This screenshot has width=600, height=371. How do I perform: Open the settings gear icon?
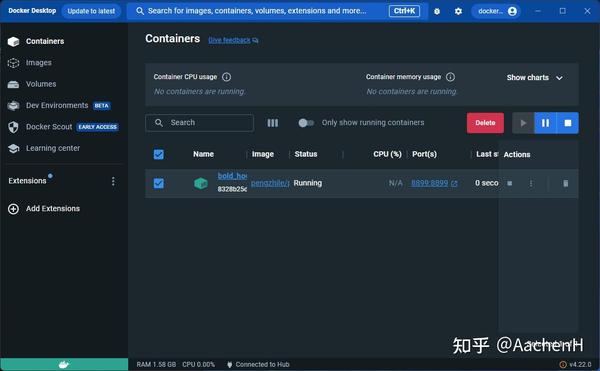coord(458,11)
